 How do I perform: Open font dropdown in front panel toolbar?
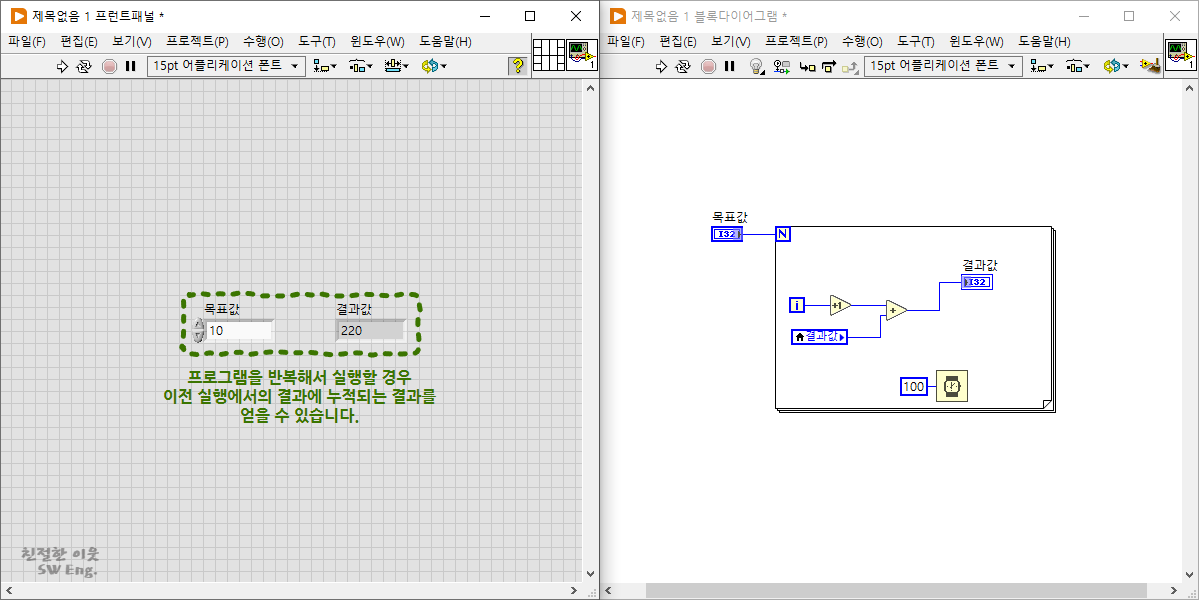click(226, 66)
